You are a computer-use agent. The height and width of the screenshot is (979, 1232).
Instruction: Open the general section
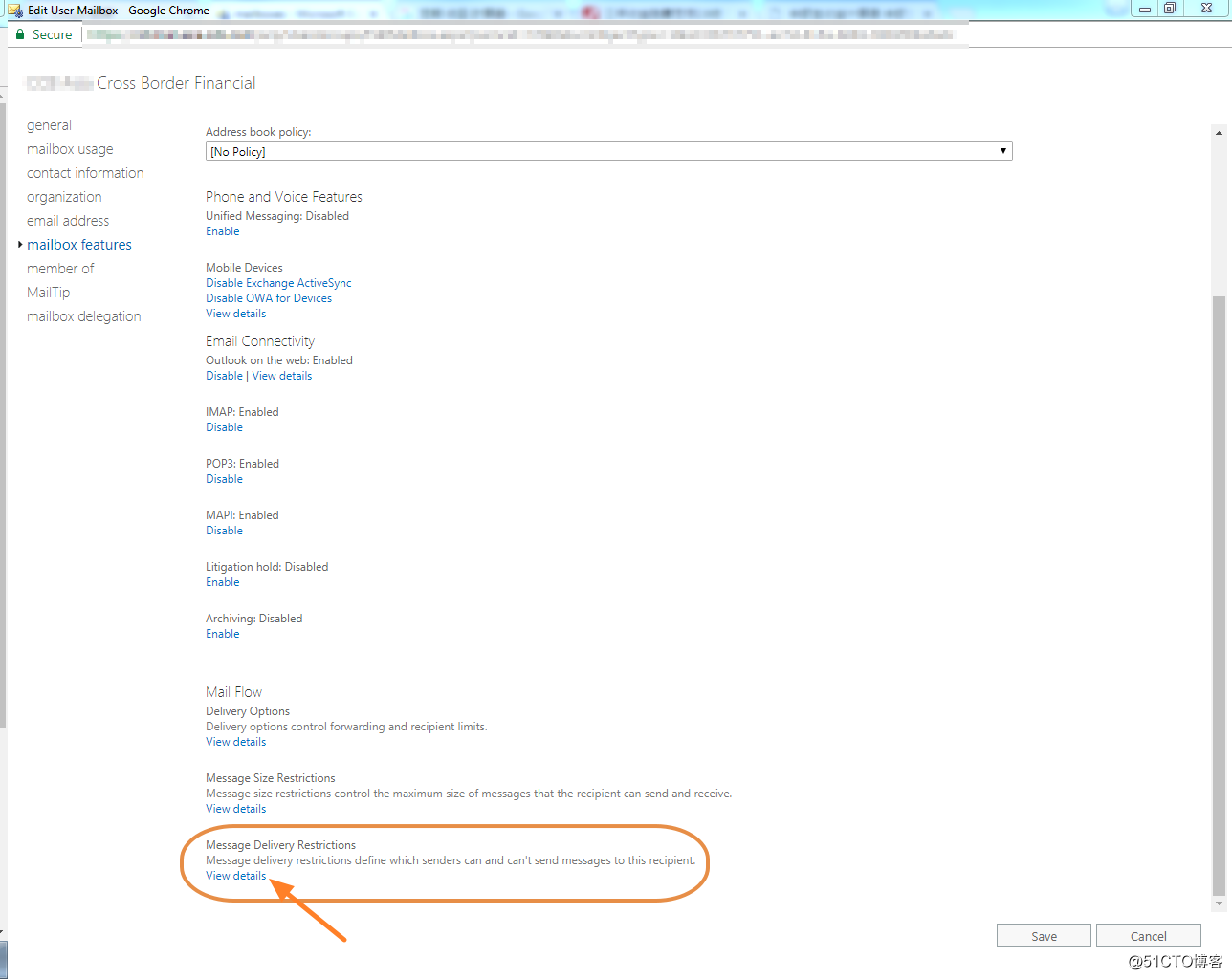pyautogui.click(x=49, y=125)
